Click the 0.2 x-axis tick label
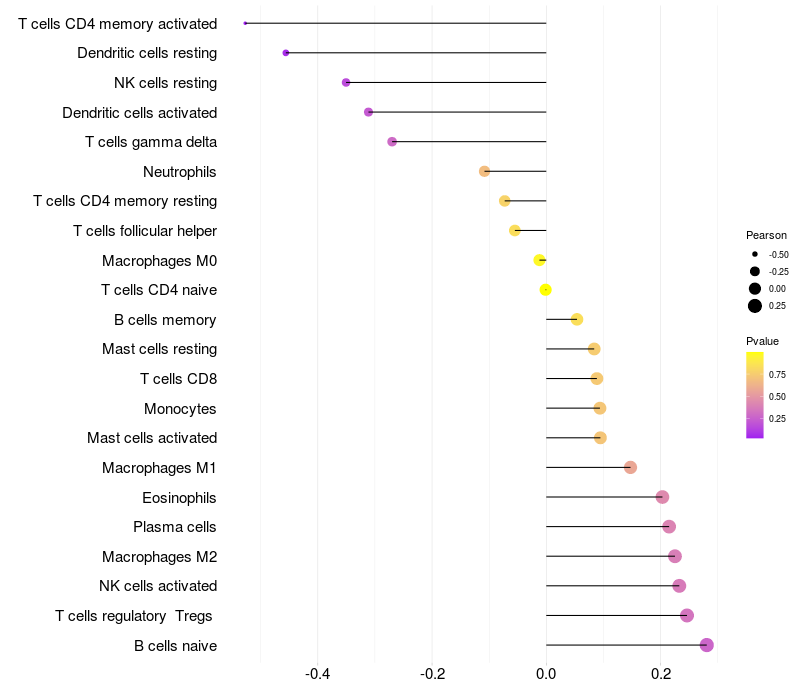 click(660, 674)
